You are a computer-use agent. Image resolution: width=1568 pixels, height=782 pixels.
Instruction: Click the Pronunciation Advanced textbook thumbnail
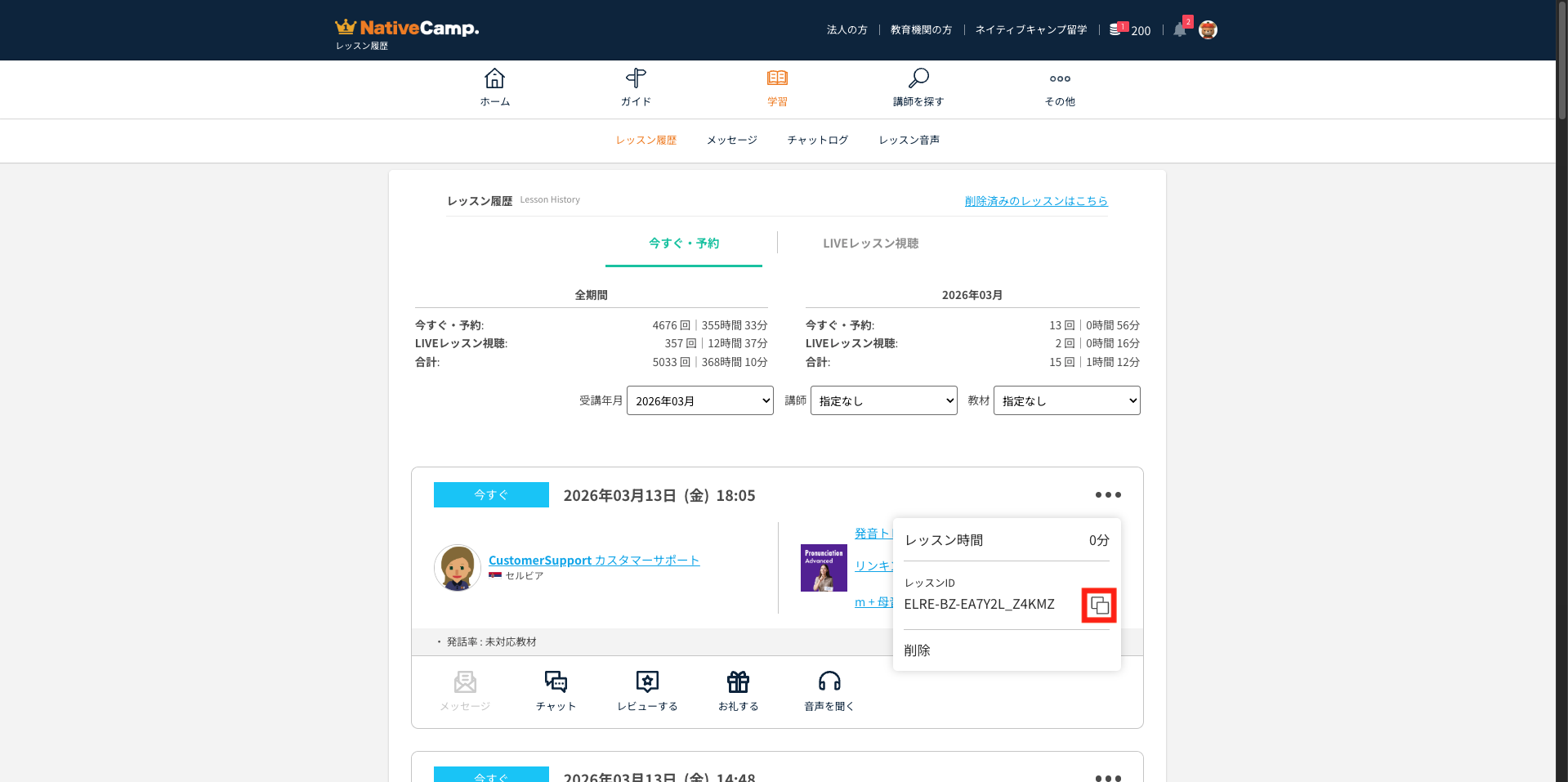pos(824,568)
